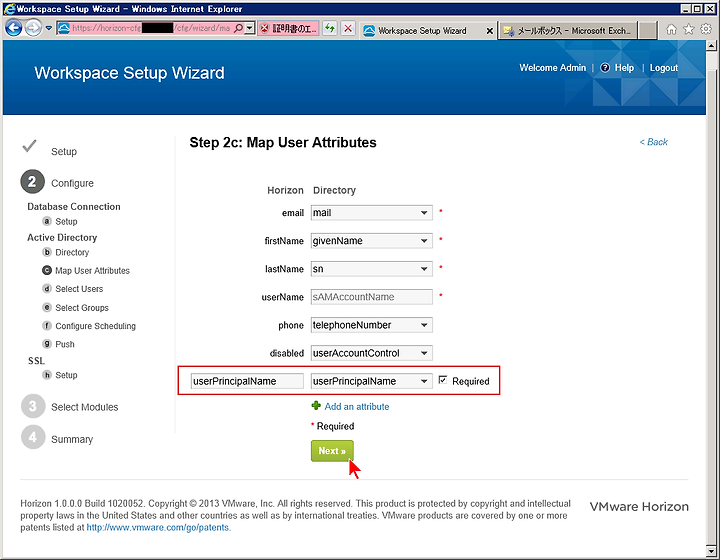Switch to Workspace Setup Wizard tab
Viewport: 720px width, 560px height.
(422, 31)
